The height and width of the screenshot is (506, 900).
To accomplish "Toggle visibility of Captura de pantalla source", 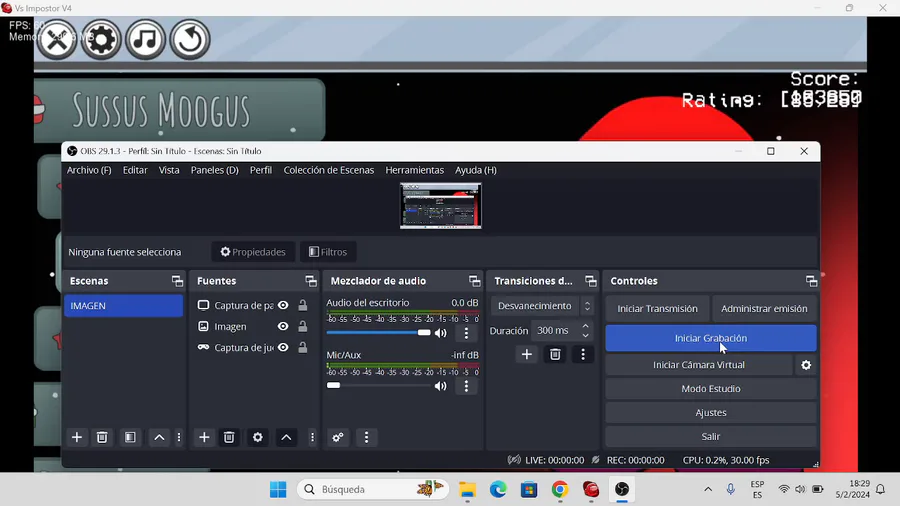I will tap(283, 305).
